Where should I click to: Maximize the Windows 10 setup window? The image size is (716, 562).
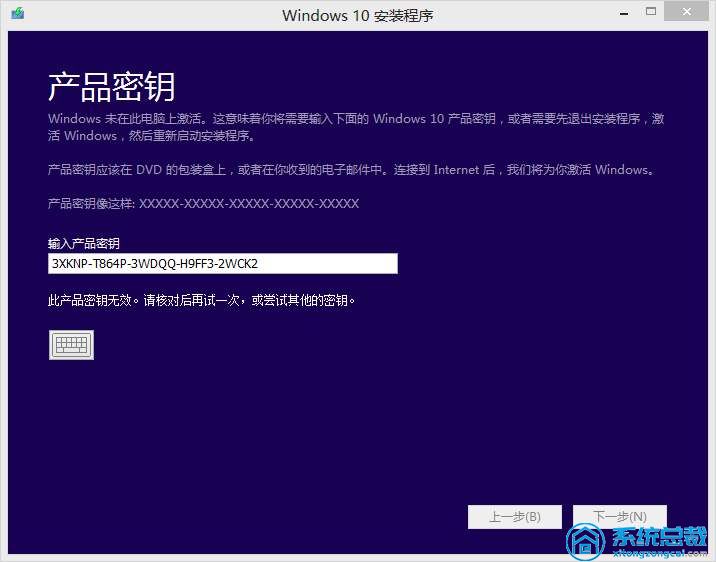(651, 12)
